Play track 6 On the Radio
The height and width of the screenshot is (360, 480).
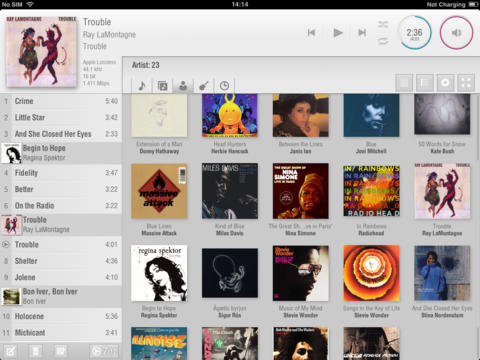61,205
